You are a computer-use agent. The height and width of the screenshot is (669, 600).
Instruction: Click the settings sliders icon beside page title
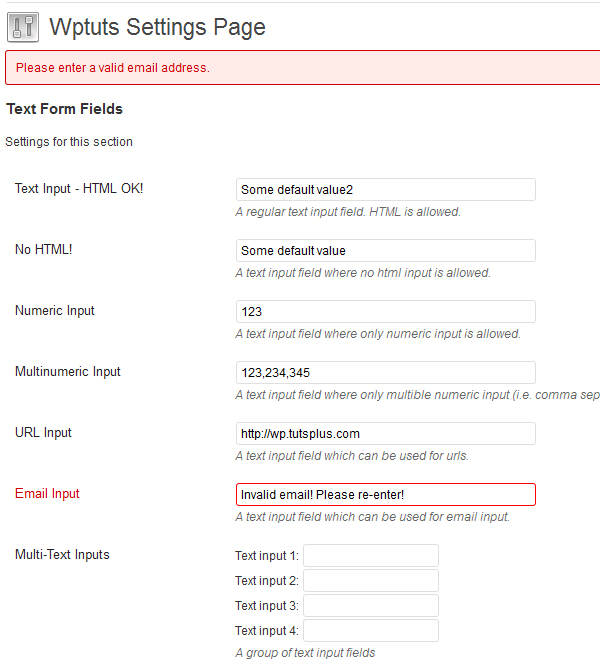(x=23, y=27)
